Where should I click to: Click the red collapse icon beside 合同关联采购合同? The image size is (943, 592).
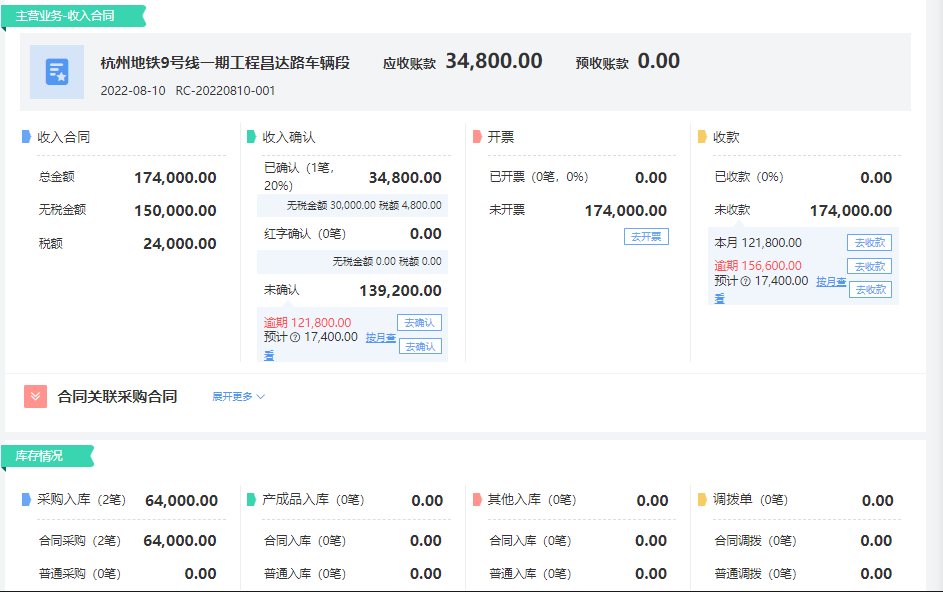pos(35,396)
